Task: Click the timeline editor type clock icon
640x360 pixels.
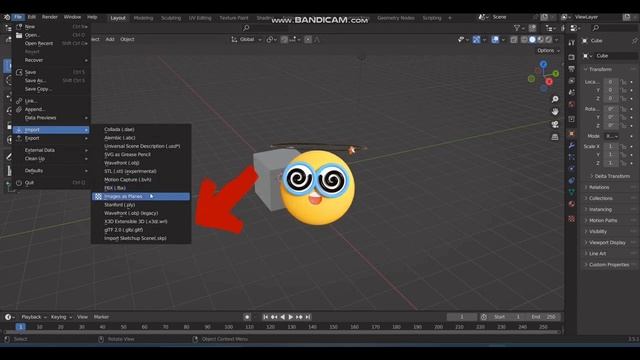Action: pyautogui.click(x=8, y=317)
